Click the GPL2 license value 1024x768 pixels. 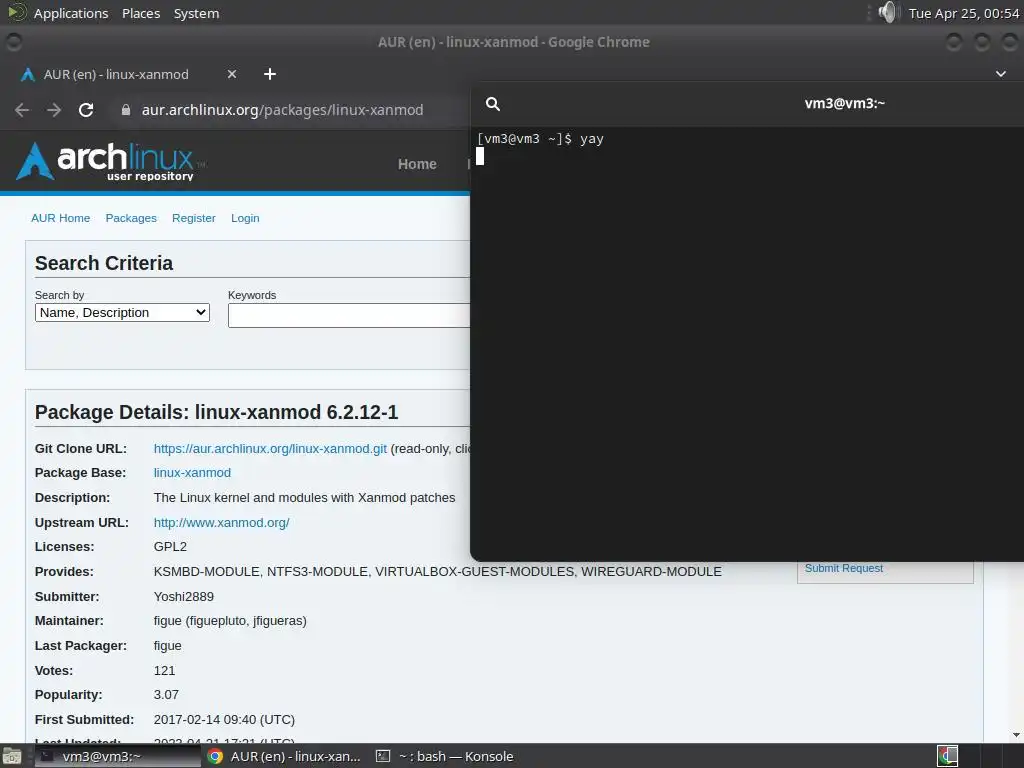[170, 547]
